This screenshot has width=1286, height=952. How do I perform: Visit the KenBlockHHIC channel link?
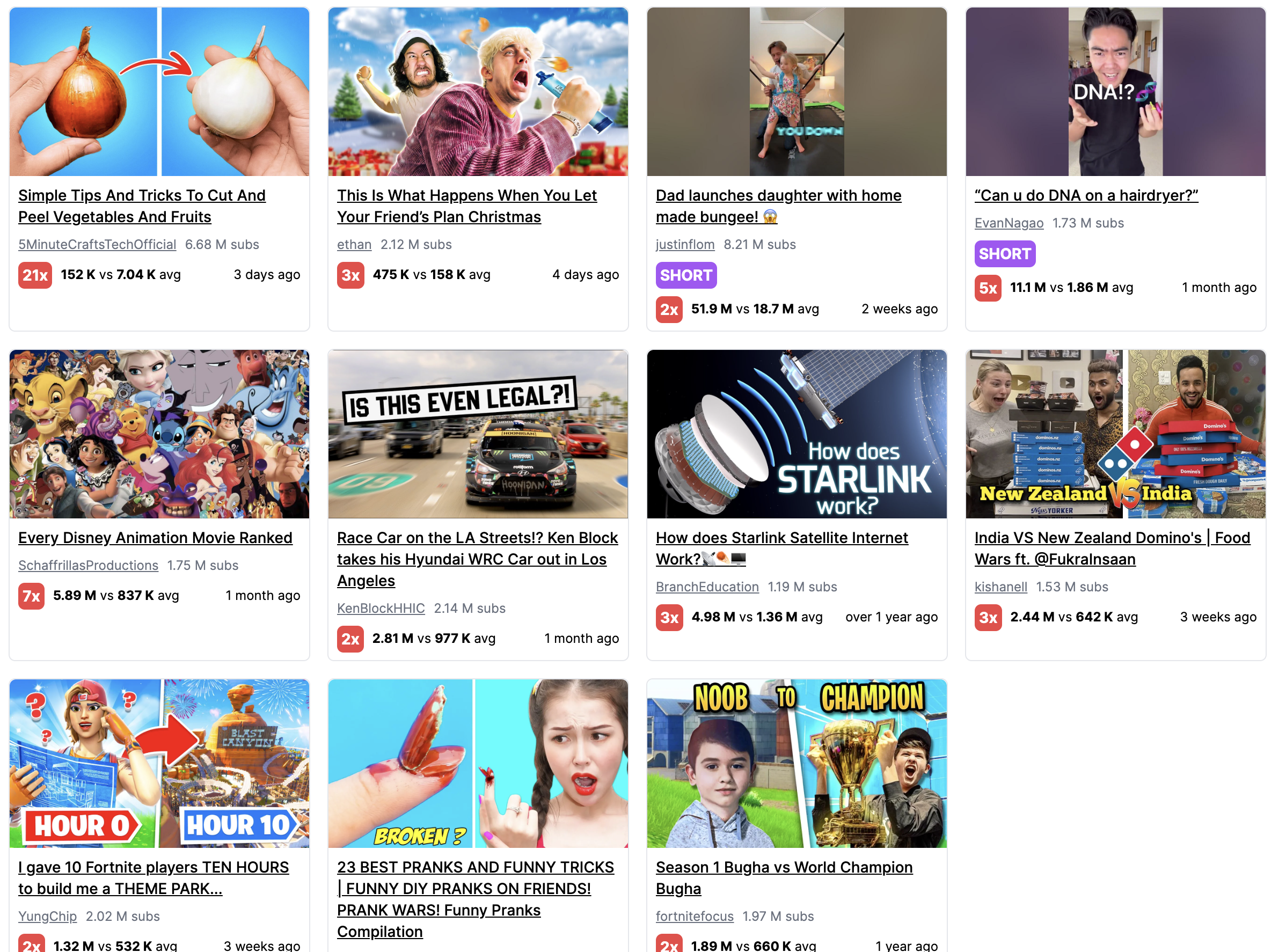381,609
